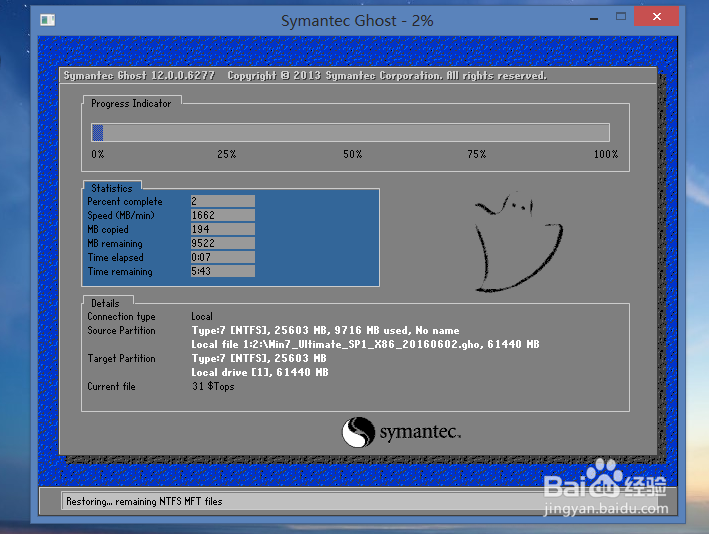Click the Symantec Ghost - 2% window title
Image resolution: width=709 pixels, height=534 pixels.
click(x=357, y=21)
